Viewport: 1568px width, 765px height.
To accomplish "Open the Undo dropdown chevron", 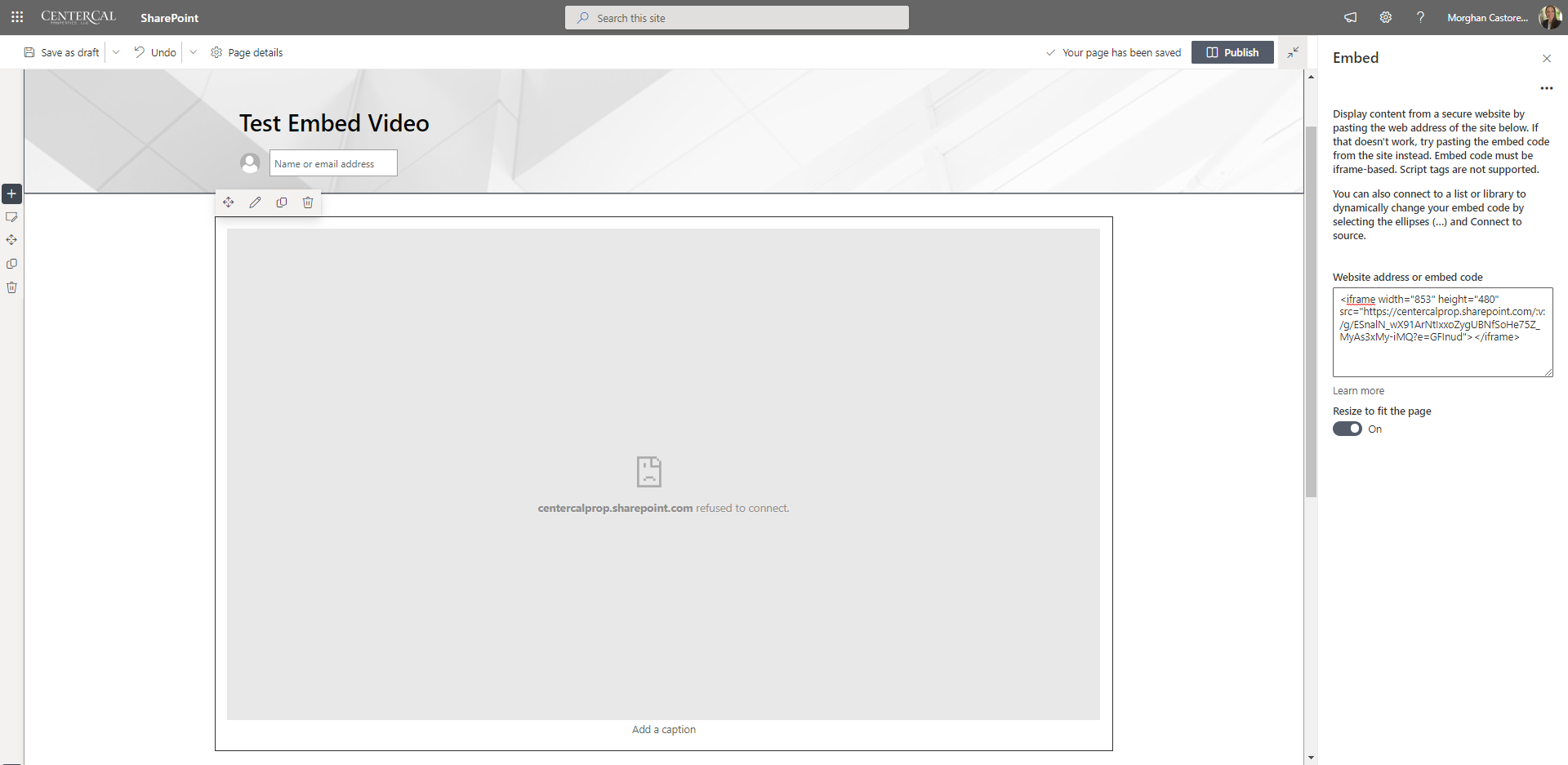I will pyautogui.click(x=193, y=52).
